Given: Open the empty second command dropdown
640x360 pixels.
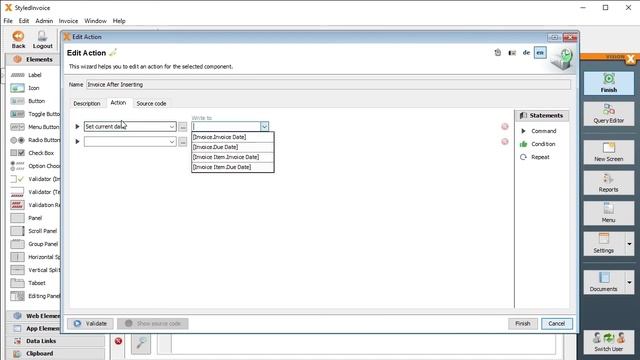Looking at the screenshot, I should point(172,142).
